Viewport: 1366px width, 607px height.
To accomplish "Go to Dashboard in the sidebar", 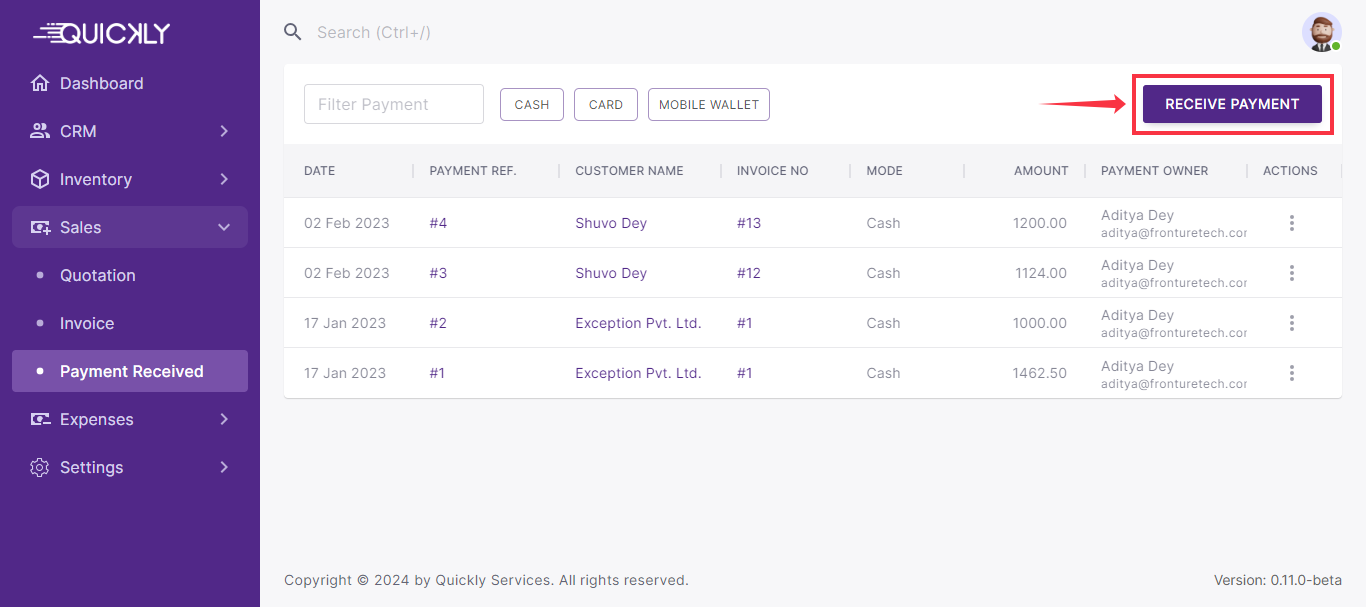I will (x=101, y=83).
